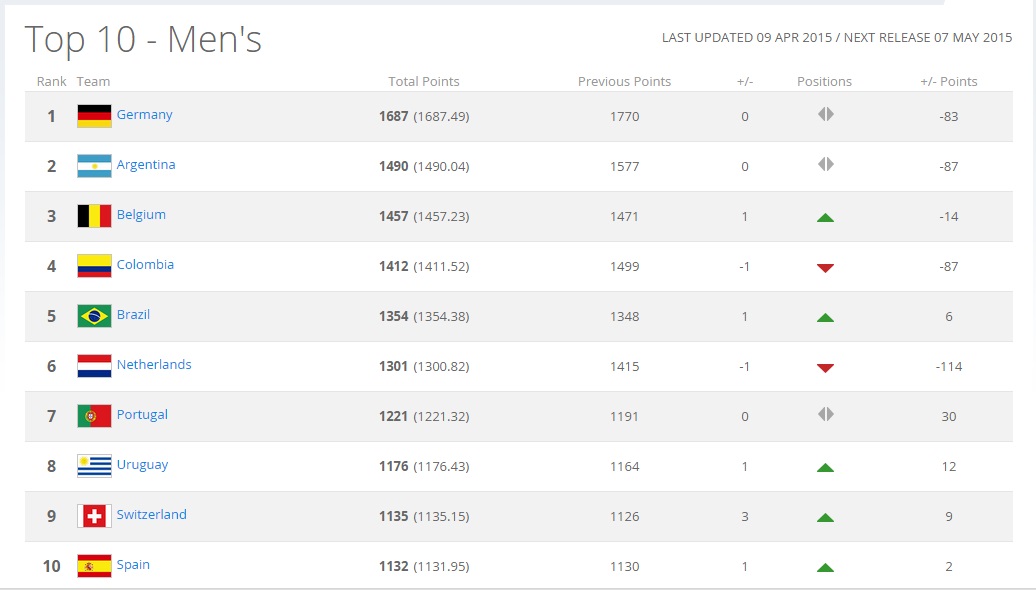Click the Switzerland flag icon
This screenshot has width=1036, height=590.
pyautogui.click(x=94, y=516)
